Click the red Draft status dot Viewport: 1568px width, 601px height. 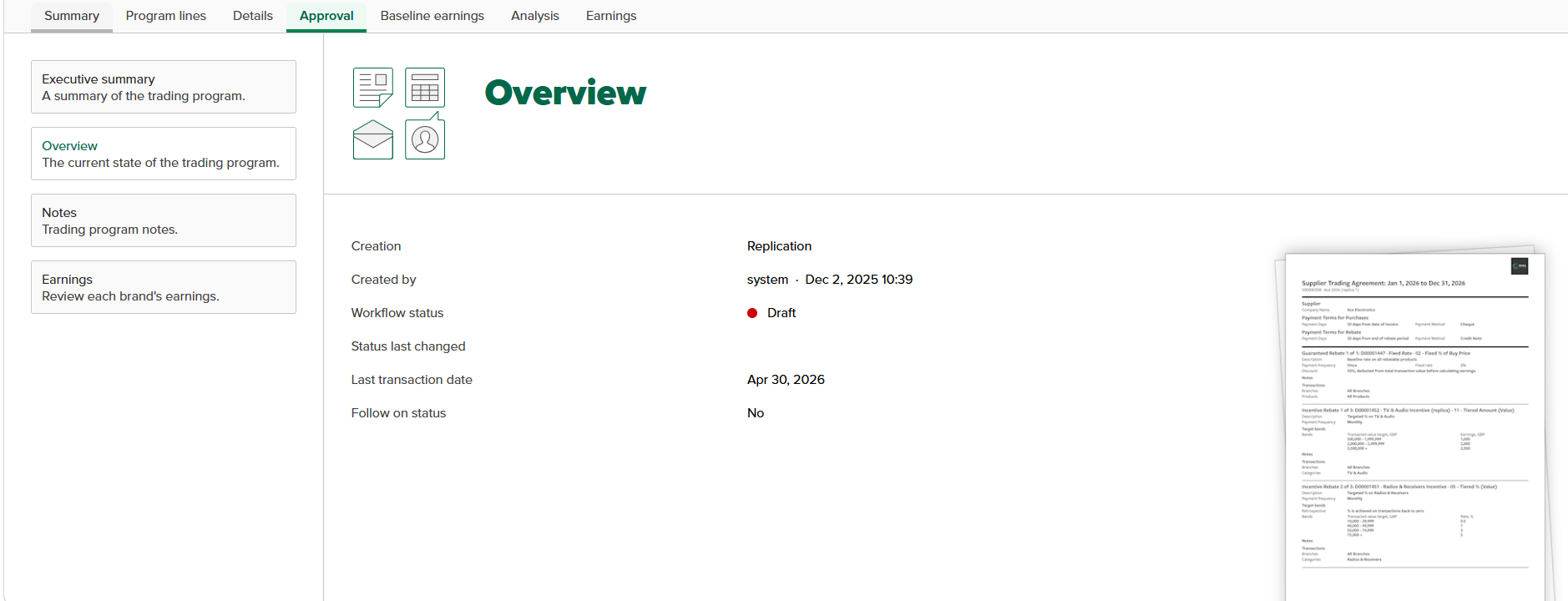point(752,313)
